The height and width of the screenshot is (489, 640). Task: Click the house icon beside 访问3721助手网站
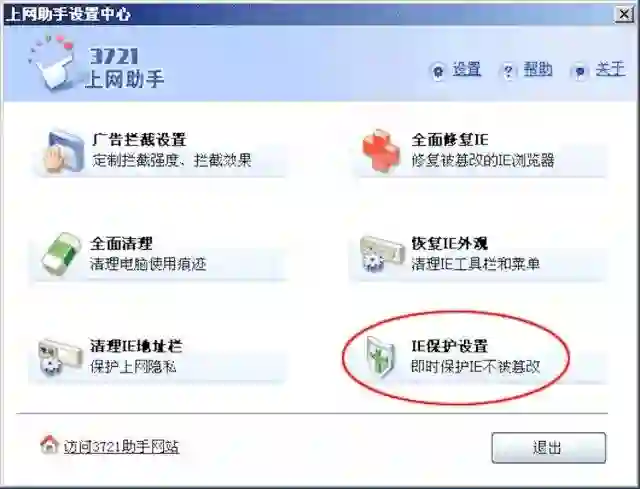point(49,445)
